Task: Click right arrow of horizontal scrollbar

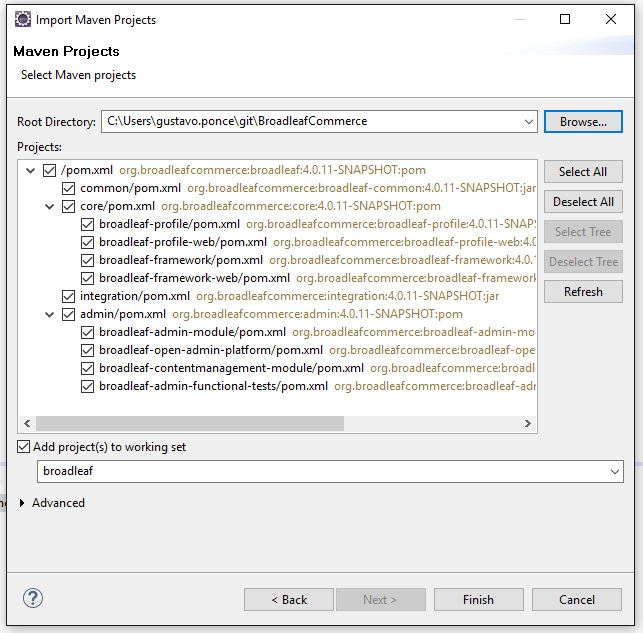Action: click(x=528, y=424)
